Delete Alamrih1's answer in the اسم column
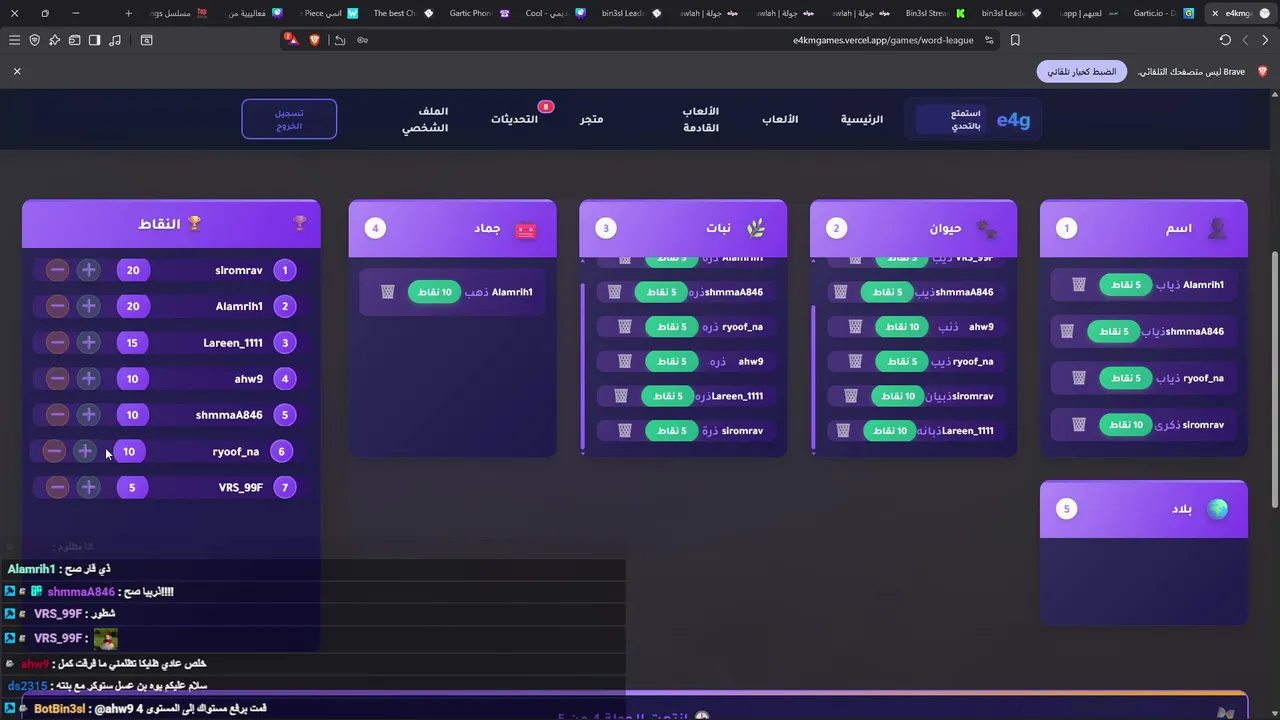Image resolution: width=1280 pixels, height=720 pixels. [x=1079, y=285]
